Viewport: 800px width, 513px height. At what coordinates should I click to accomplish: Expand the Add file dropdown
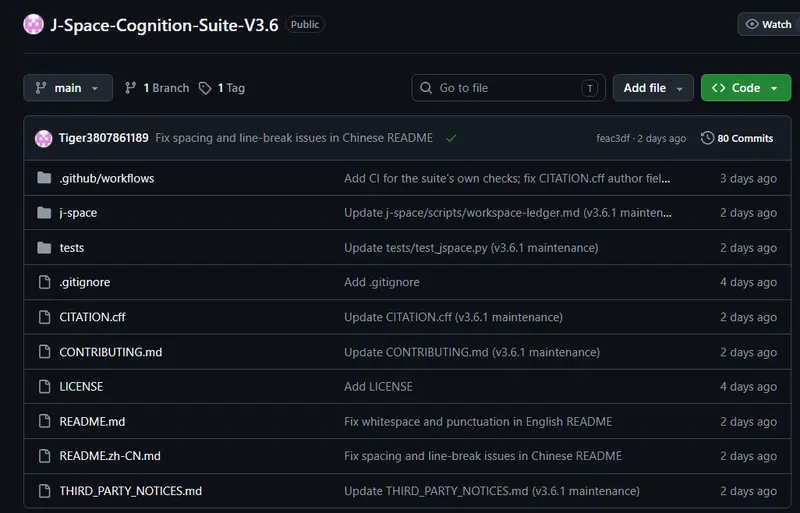coord(653,88)
